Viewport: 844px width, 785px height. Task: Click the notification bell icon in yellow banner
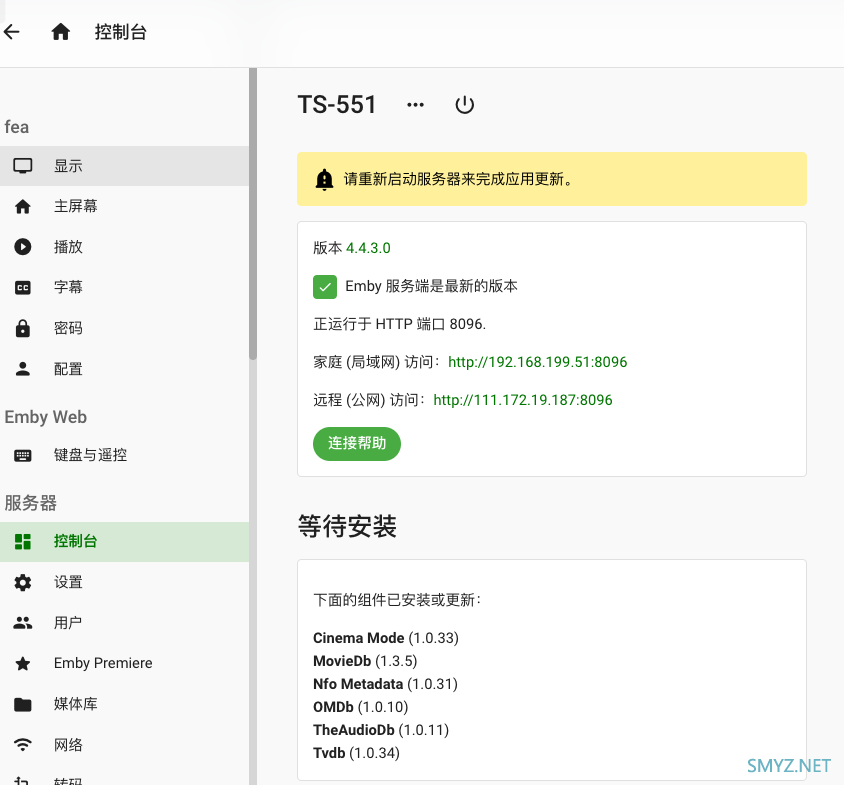click(x=324, y=179)
